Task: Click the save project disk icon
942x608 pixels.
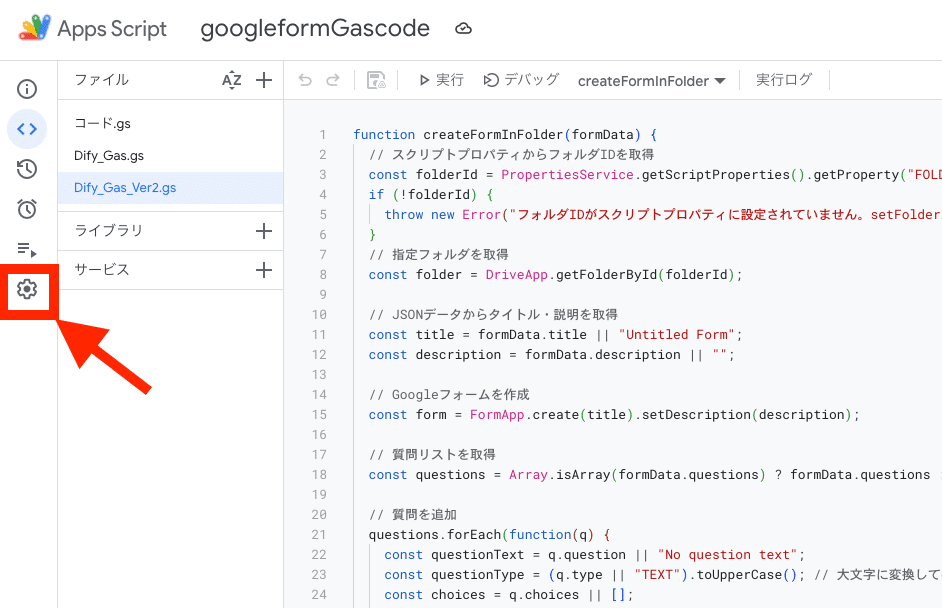Action: [x=376, y=80]
